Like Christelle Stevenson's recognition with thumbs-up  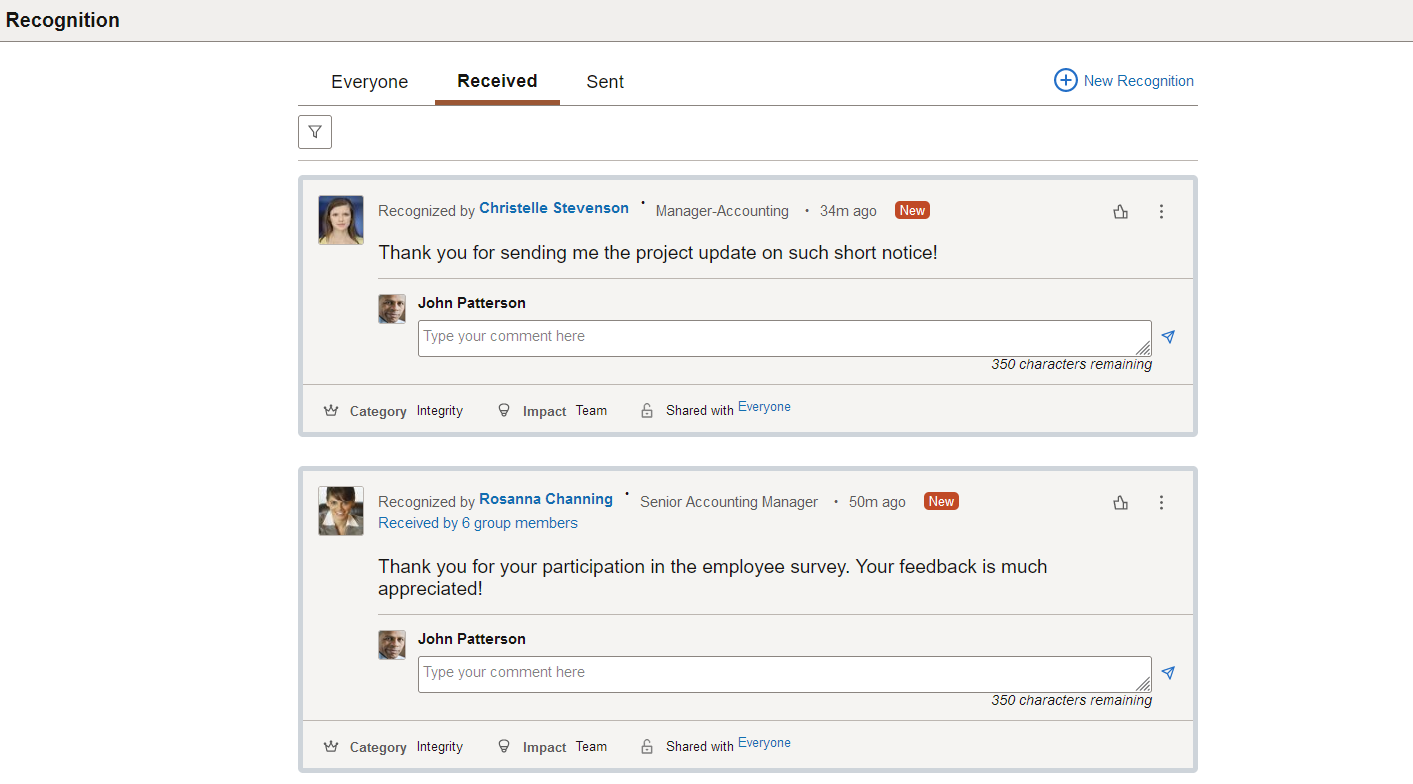(1121, 212)
